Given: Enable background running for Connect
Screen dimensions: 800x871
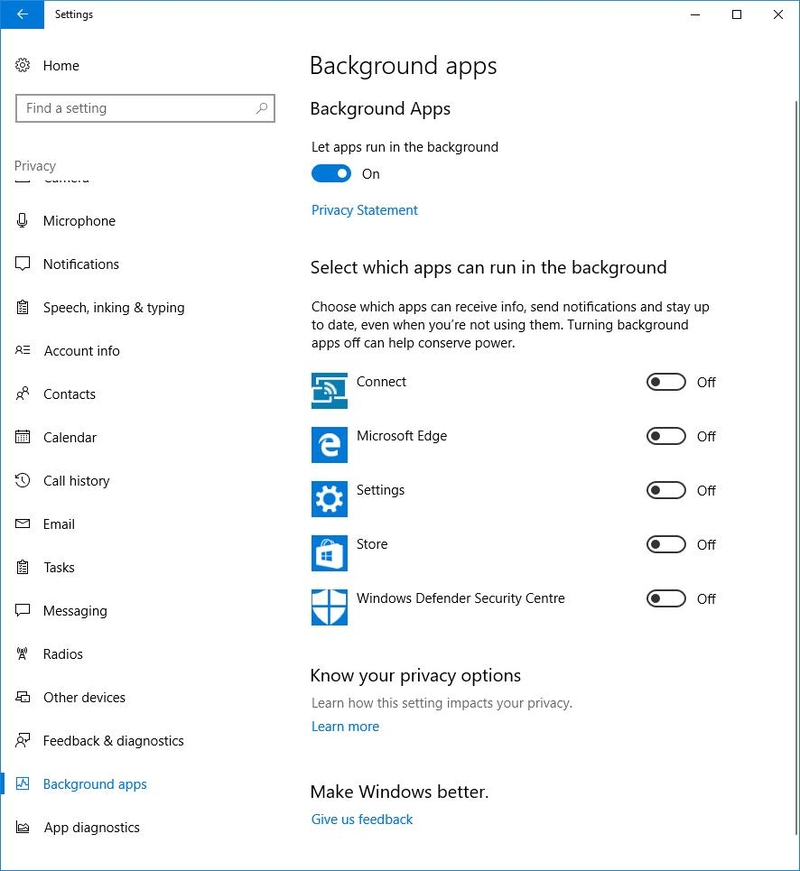Looking at the screenshot, I should [666, 382].
